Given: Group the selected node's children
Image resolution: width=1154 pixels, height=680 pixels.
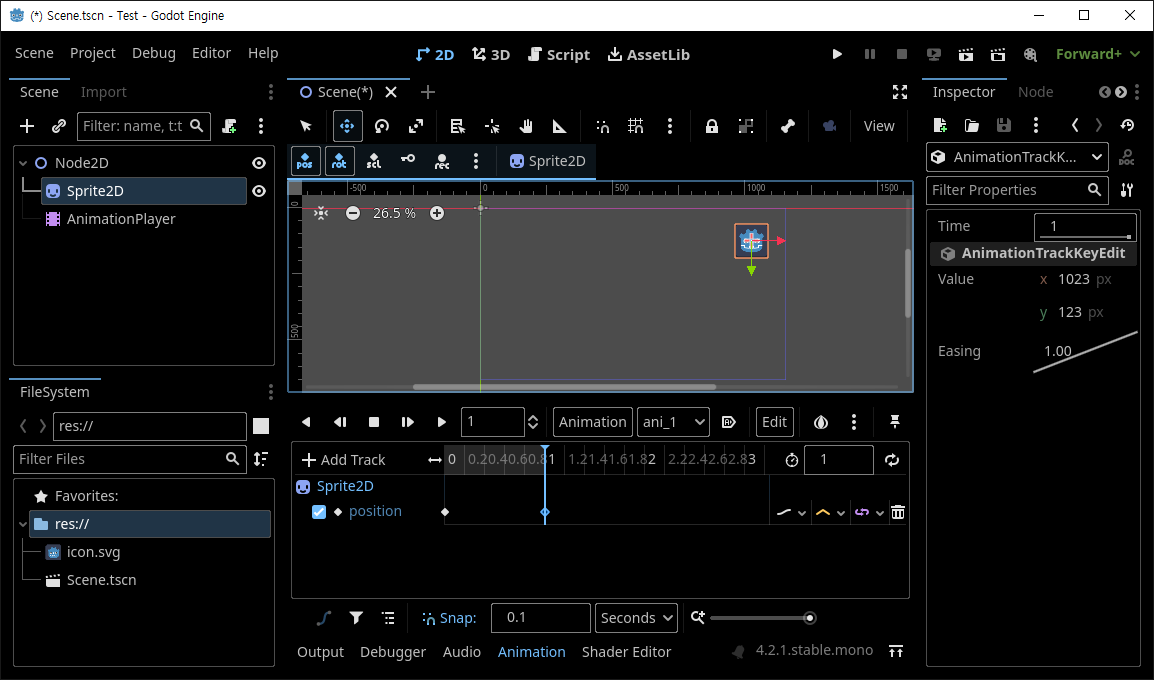Looking at the screenshot, I should pos(746,126).
